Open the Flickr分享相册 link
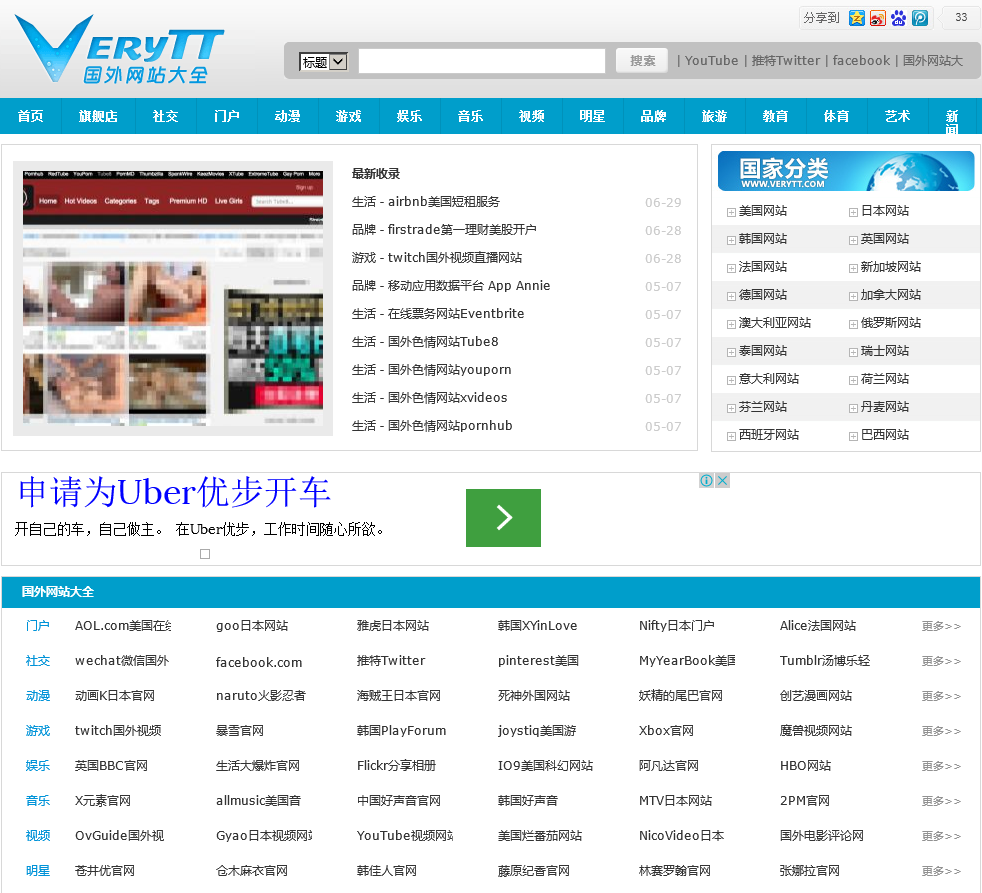 click(x=396, y=766)
